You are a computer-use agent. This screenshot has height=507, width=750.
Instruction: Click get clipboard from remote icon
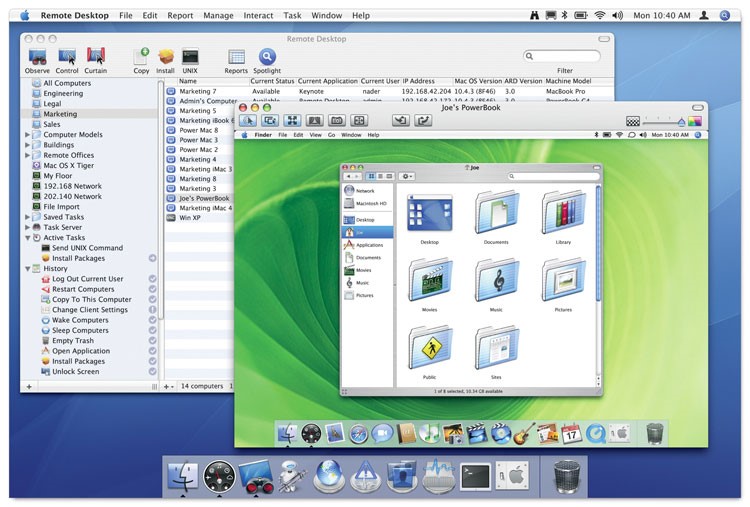(400, 121)
